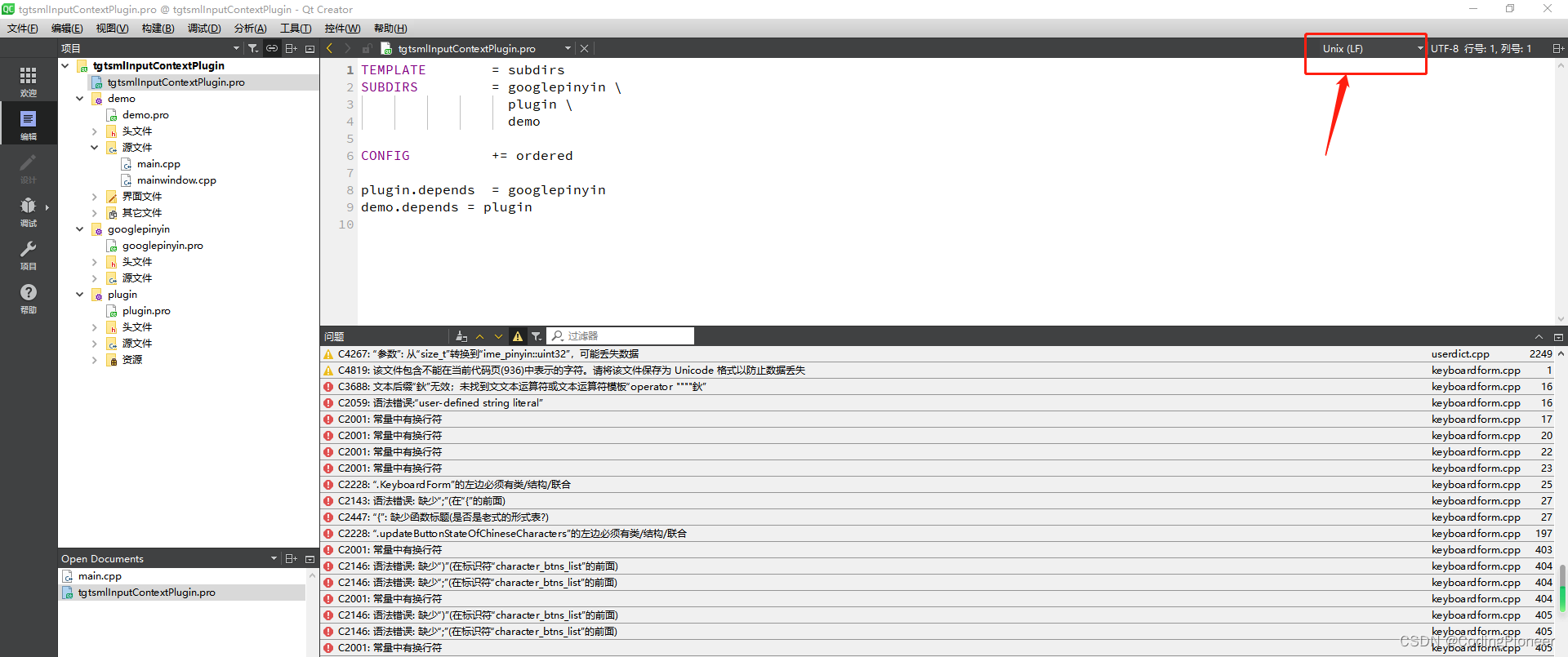Open the 项目 view selector dropdown

pos(151,49)
